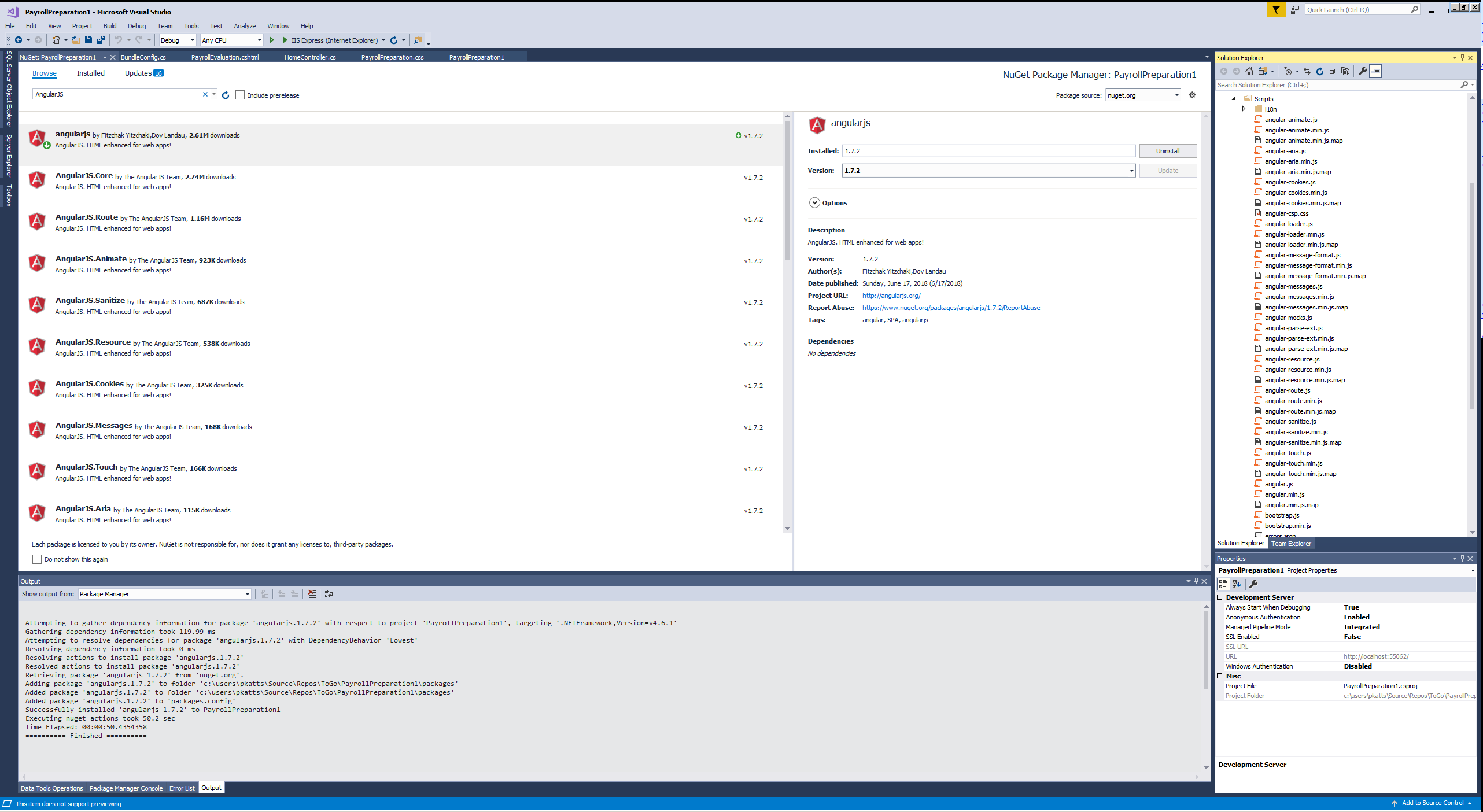The image size is (1483, 812).
Task: Collapse Development Server properties group
Action: click(x=1220, y=597)
